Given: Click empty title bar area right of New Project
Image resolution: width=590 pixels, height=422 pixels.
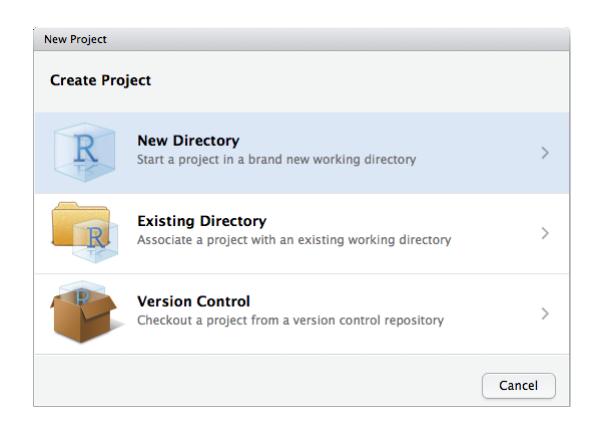Looking at the screenshot, I should click(339, 39).
